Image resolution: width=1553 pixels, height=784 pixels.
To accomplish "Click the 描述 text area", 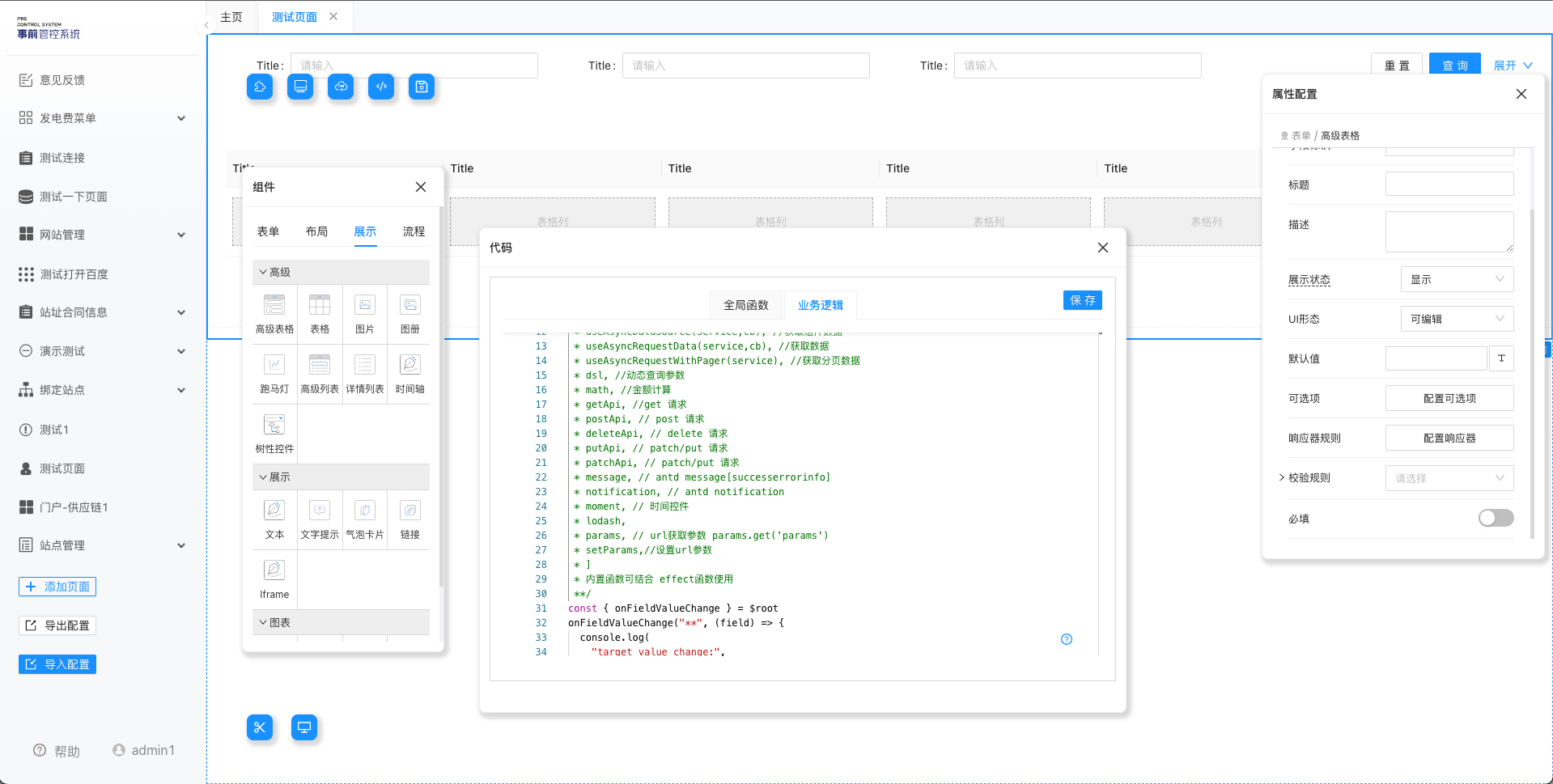I will point(1449,231).
